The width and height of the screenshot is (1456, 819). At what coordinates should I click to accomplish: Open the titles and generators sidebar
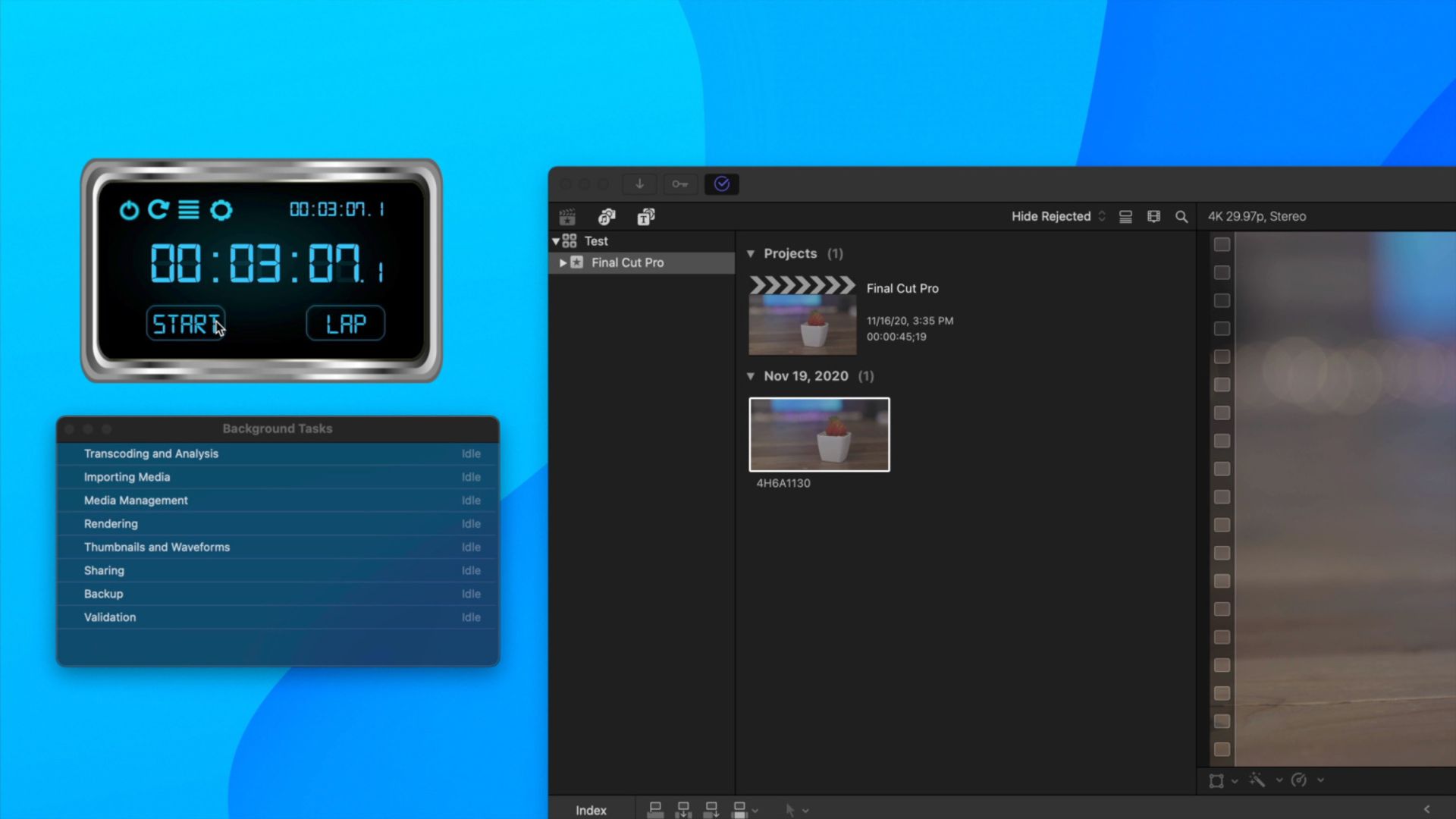646,218
